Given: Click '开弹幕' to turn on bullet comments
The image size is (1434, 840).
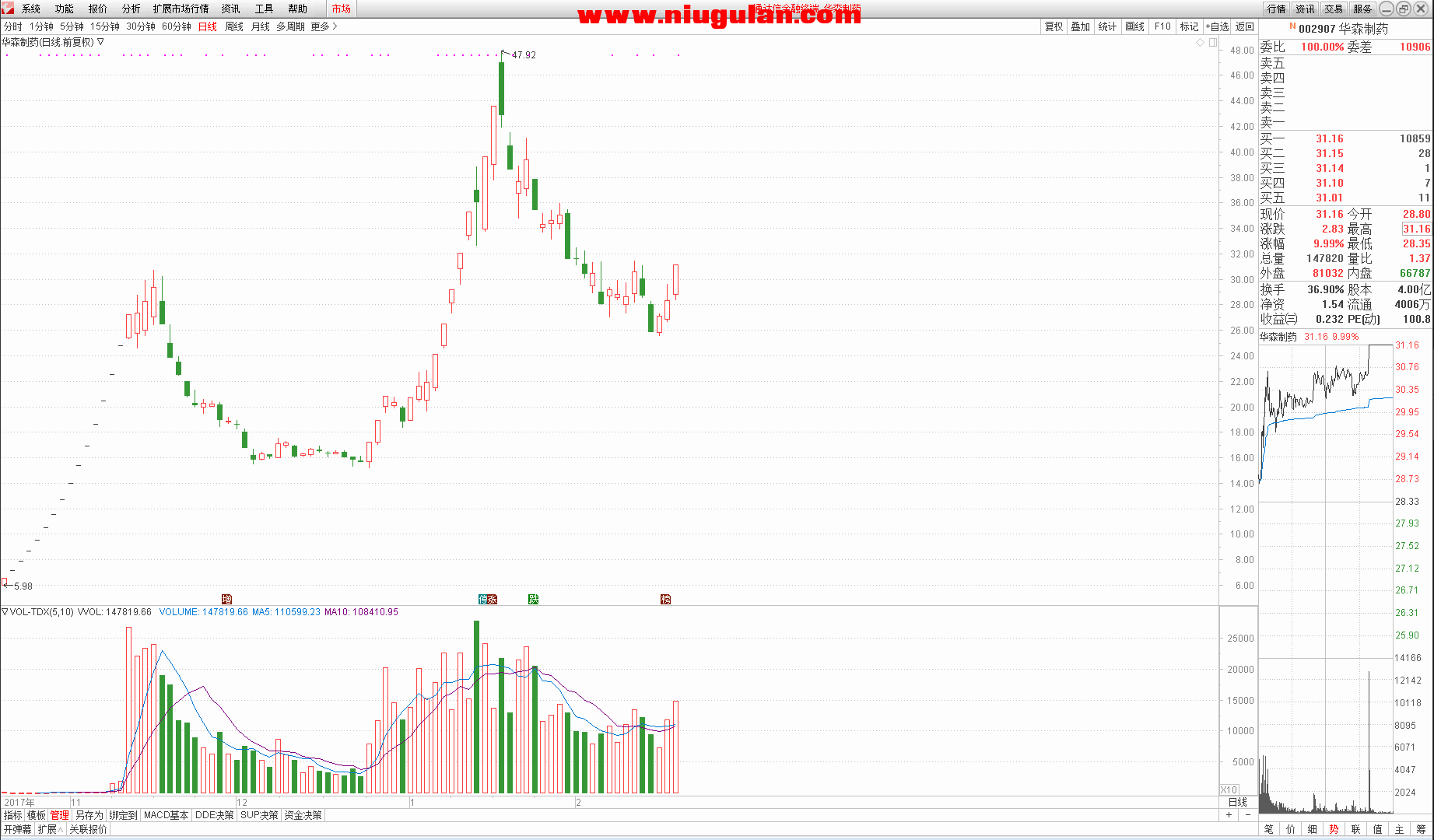Looking at the screenshot, I should (x=18, y=829).
